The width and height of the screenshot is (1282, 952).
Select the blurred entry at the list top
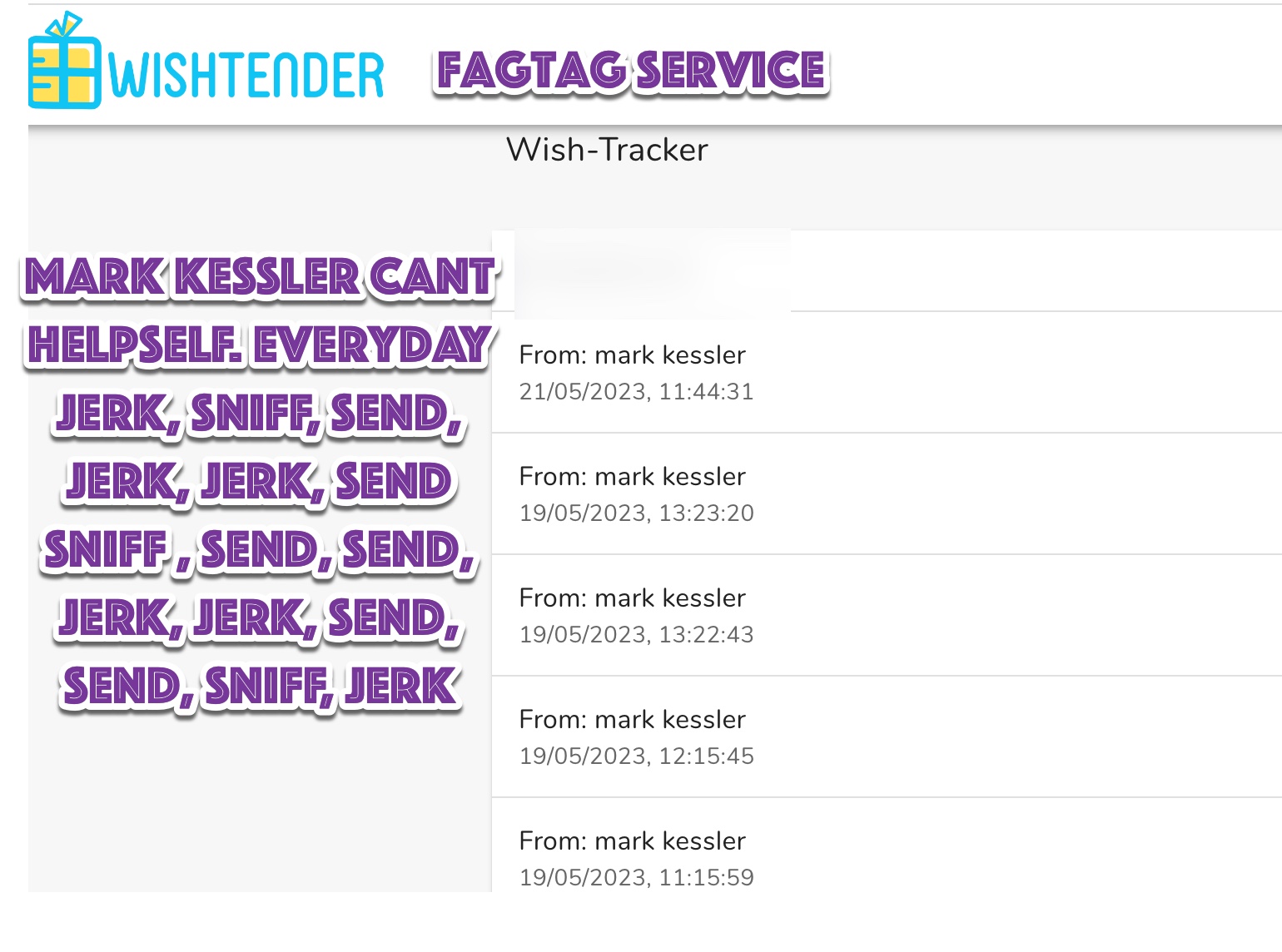tap(652, 273)
